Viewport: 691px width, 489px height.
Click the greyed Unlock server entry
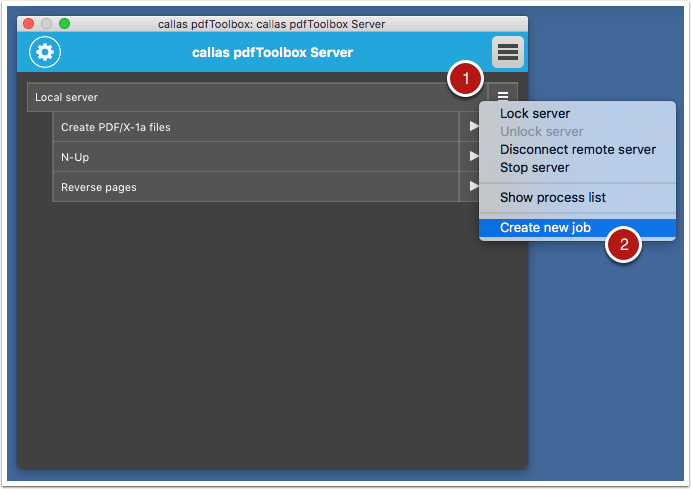tap(577, 132)
